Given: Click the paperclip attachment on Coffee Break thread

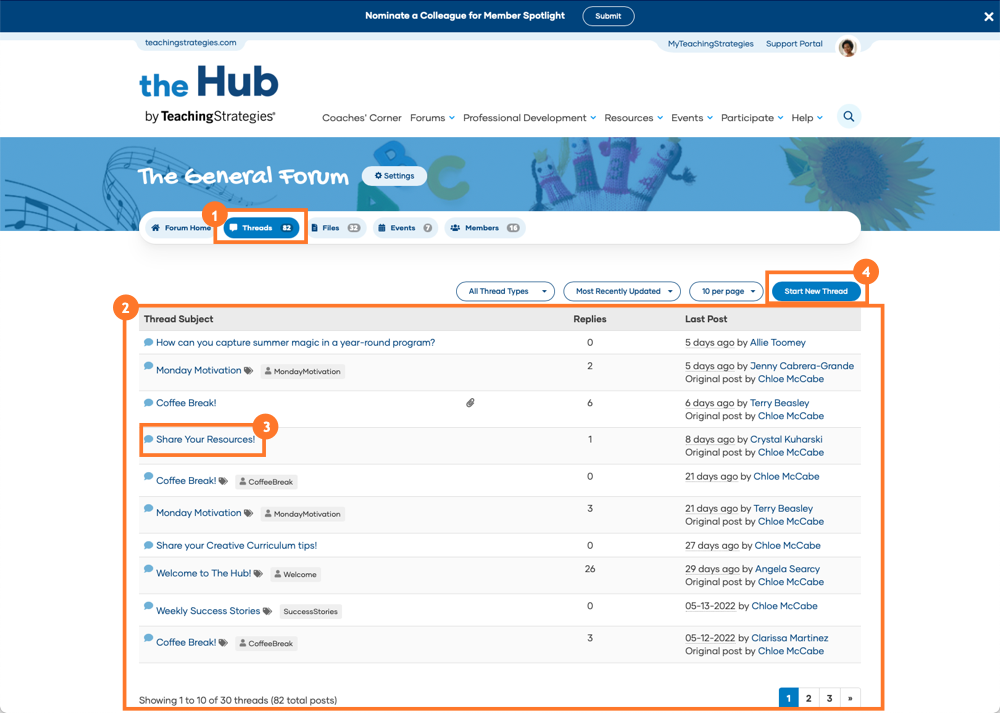Looking at the screenshot, I should click(x=470, y=402).
